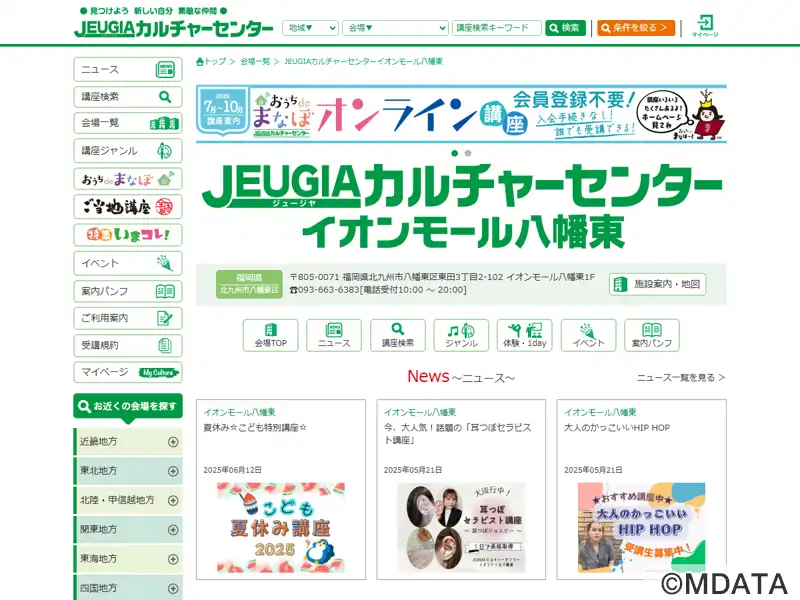The height and width of the screenshot is (600, 800).
Task: Click the イベント icon button under address
Action: point(588,335)
